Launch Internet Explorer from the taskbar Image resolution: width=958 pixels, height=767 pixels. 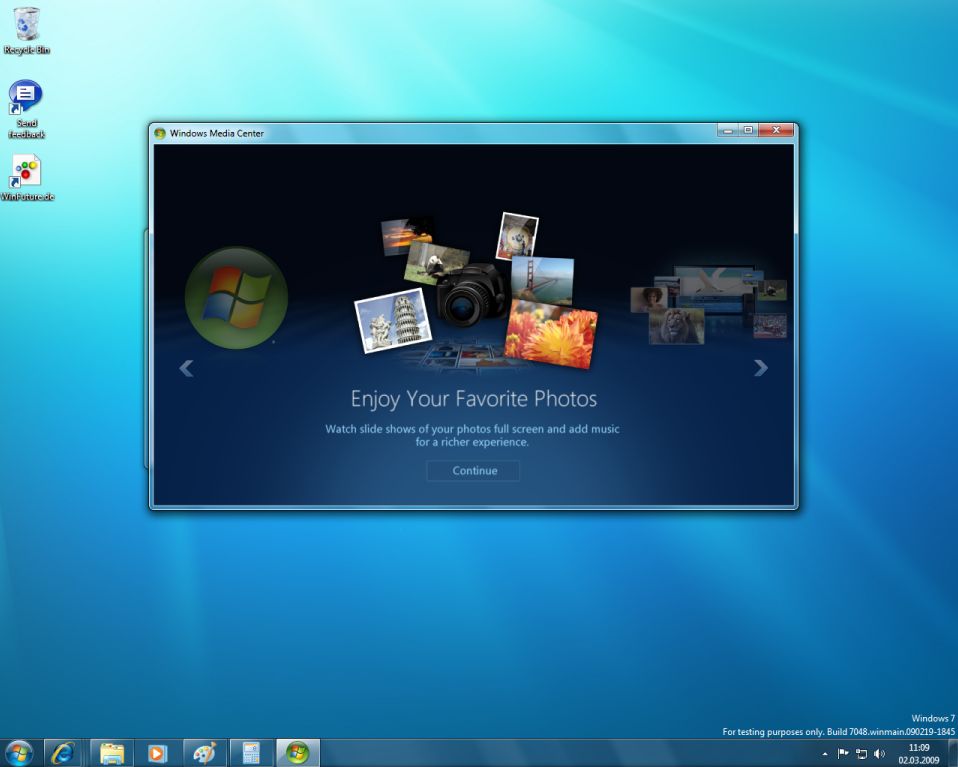click(x=64, y=752)
